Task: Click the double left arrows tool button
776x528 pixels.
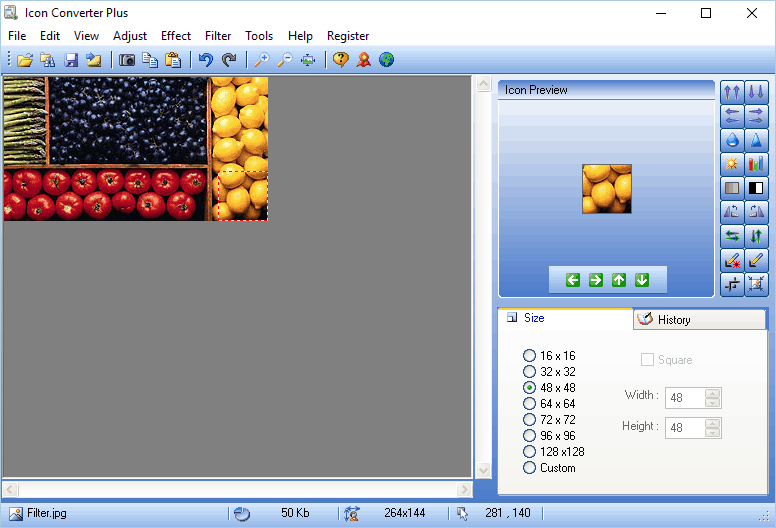Action: pyautogui.click(x=732, y=116)
